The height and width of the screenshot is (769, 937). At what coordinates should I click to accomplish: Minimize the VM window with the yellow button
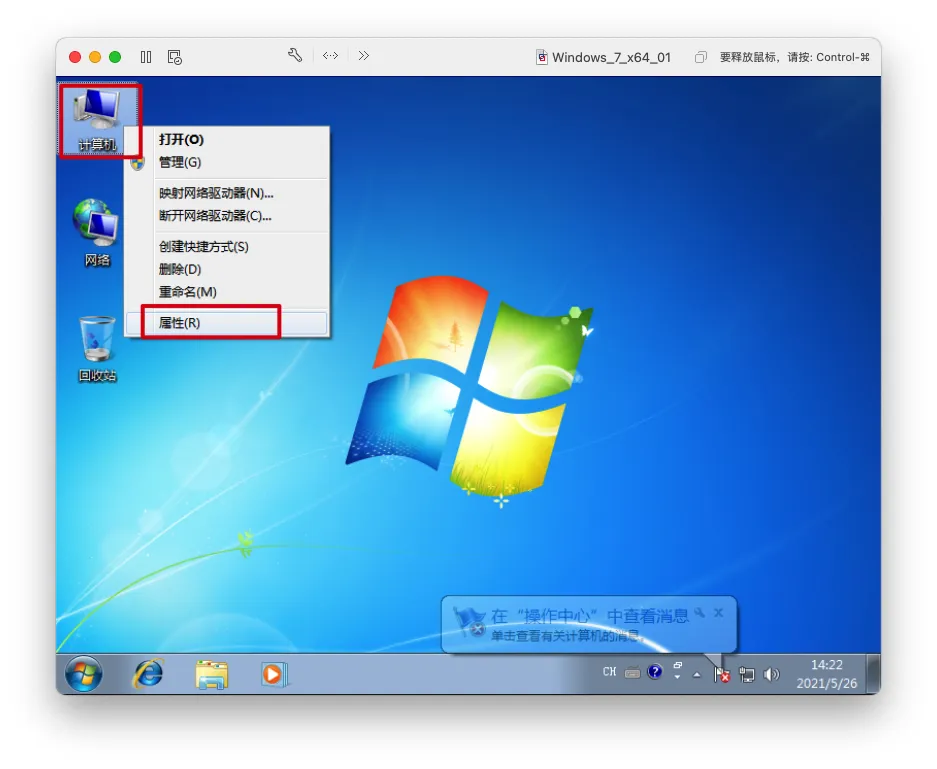(x=95, y=57)
